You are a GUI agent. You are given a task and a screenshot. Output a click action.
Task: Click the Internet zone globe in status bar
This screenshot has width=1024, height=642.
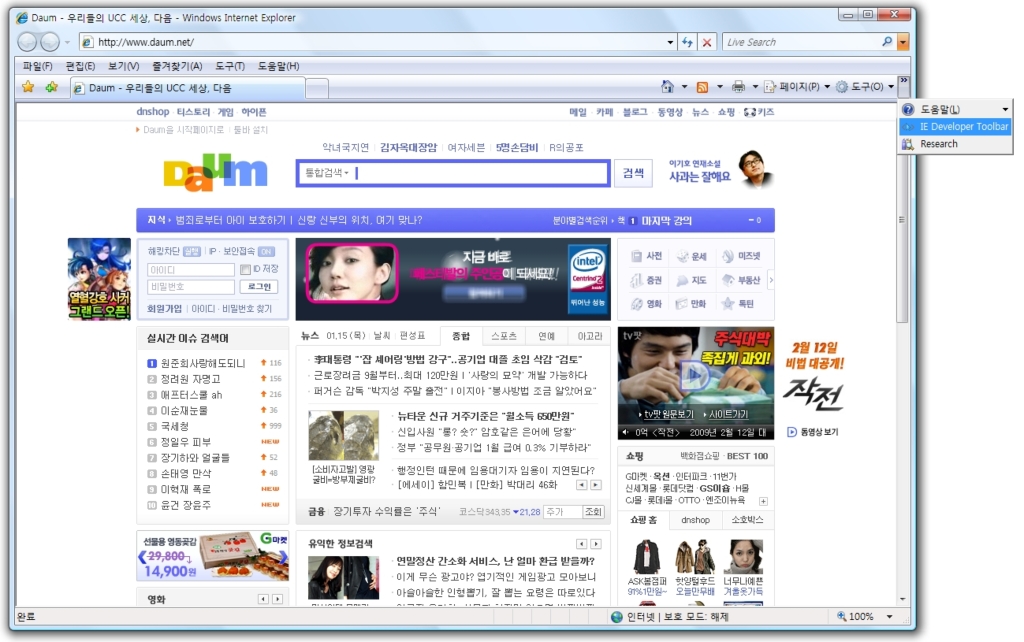616,617
